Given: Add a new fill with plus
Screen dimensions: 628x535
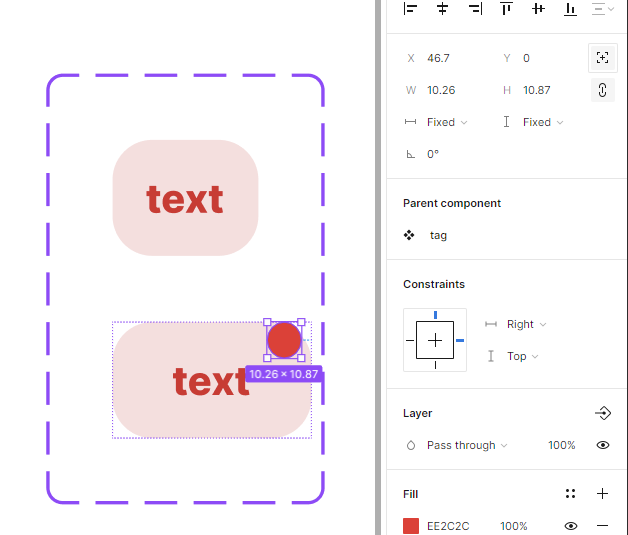Looking at the screenshot, I should 602,494.
